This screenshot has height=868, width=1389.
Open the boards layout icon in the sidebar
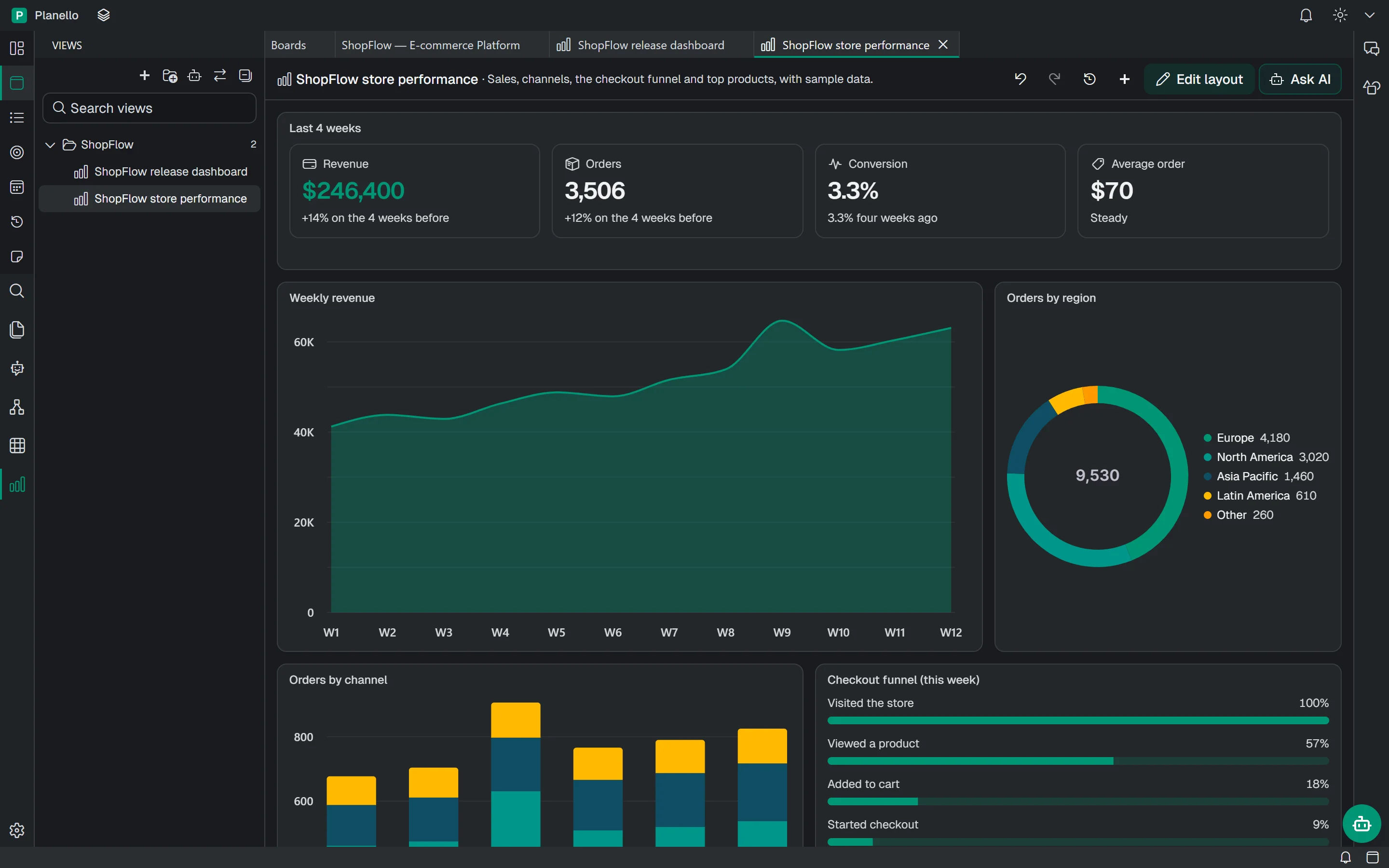click(x=17, y=48)
